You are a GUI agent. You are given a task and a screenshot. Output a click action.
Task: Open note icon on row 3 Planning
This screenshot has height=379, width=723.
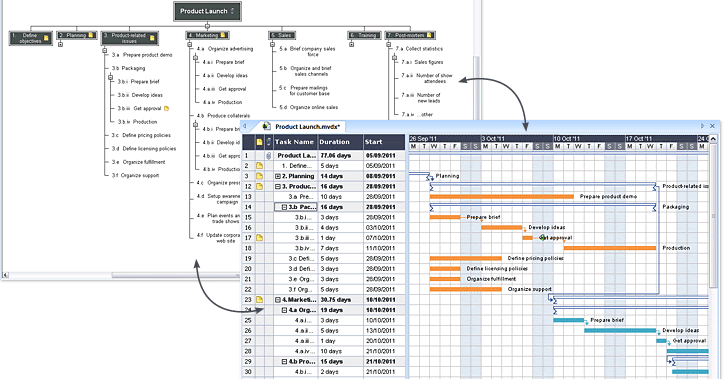click(260, 176)
